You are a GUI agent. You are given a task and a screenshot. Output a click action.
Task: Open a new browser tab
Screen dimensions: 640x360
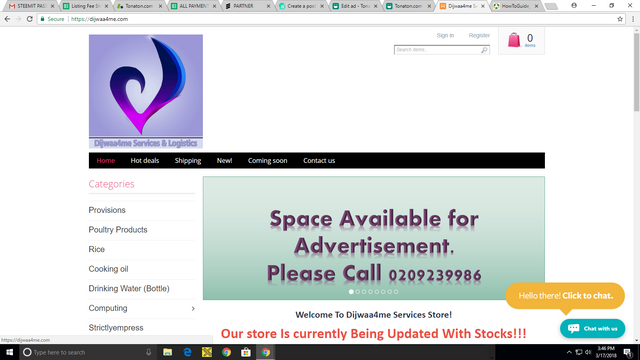click(x=551, y=6)
